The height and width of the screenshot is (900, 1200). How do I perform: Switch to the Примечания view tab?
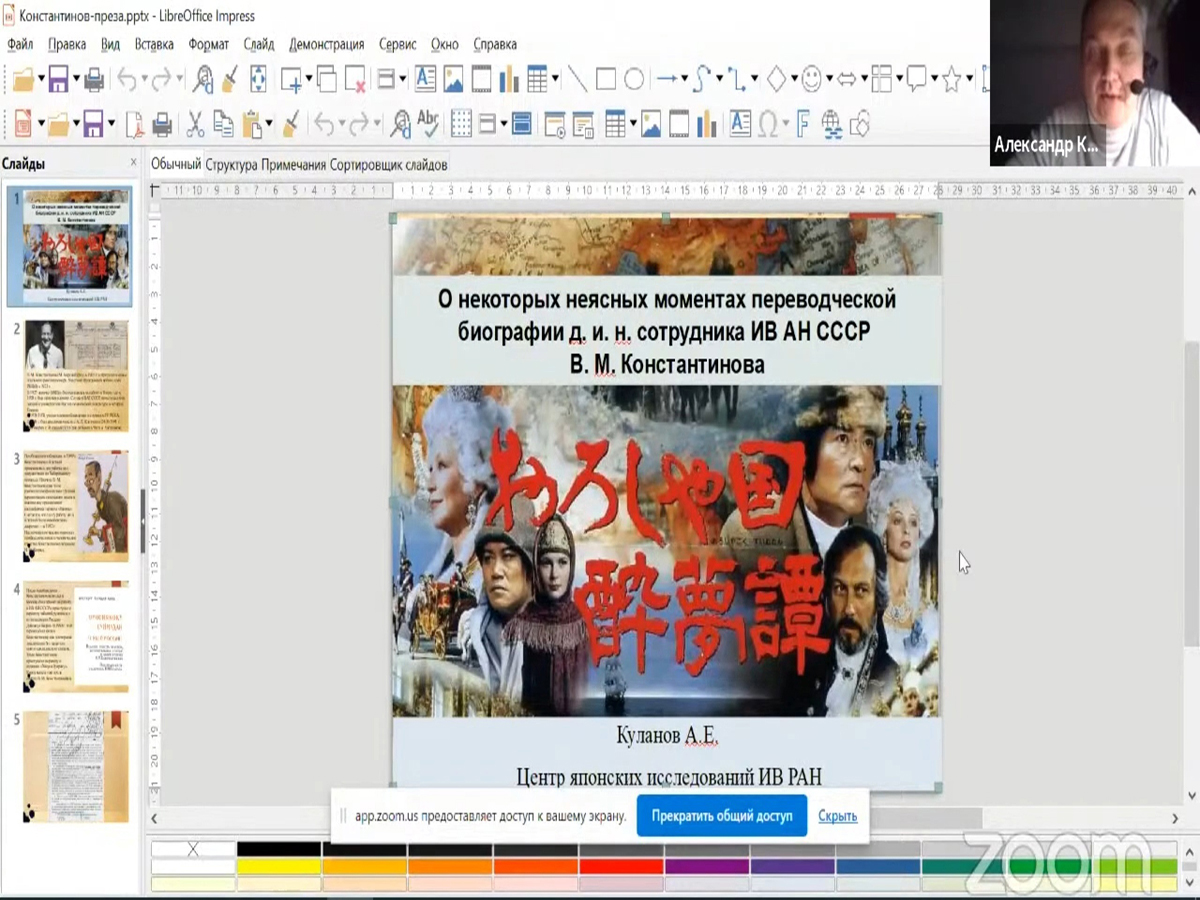click(293, 164)
